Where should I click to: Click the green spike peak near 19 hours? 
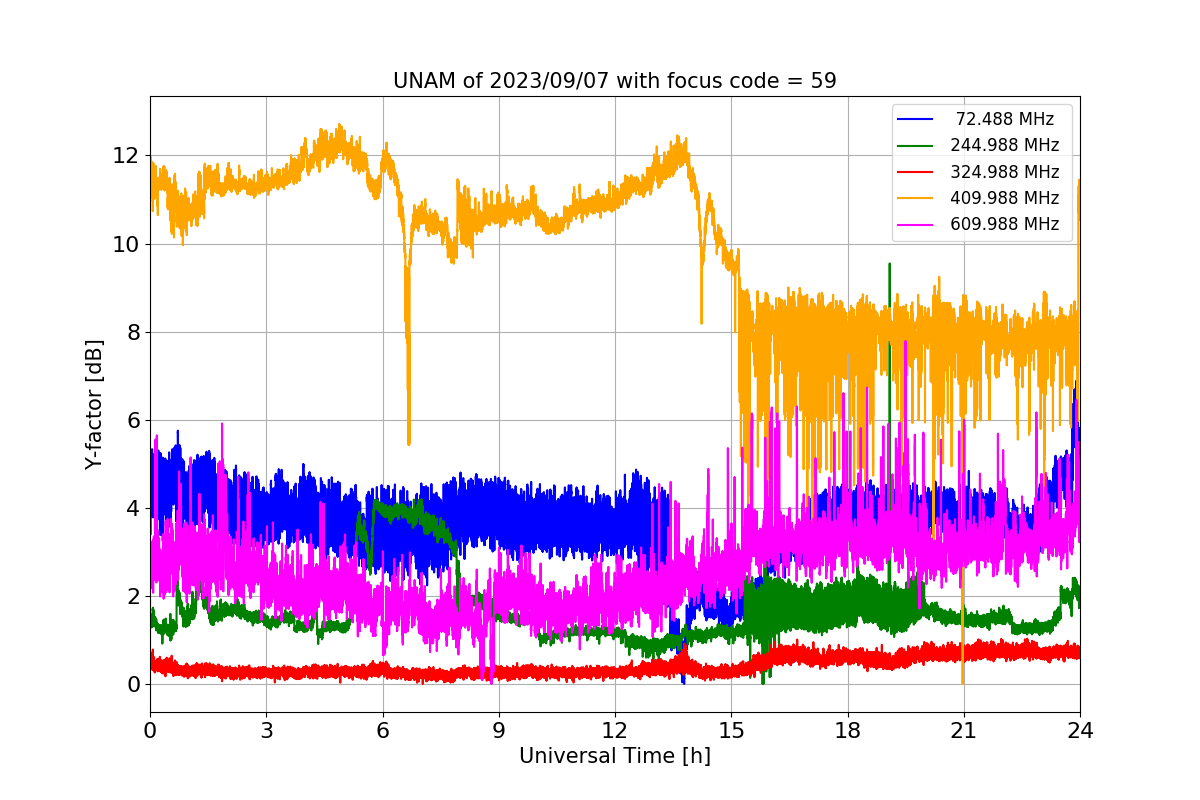[x=889, y=265]
